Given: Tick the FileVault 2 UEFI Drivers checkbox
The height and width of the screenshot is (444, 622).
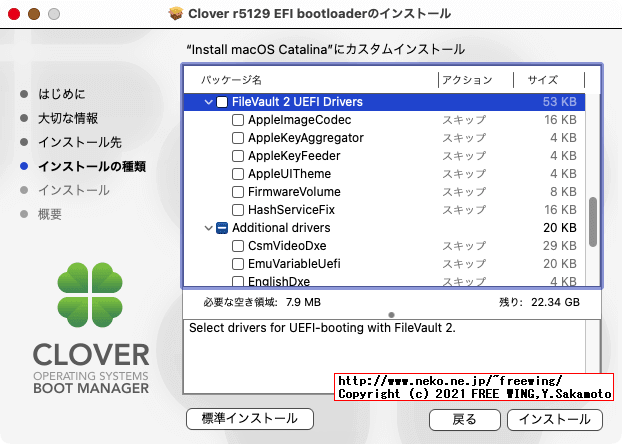Looking at the screenshot, I should (x=222, y=102).
